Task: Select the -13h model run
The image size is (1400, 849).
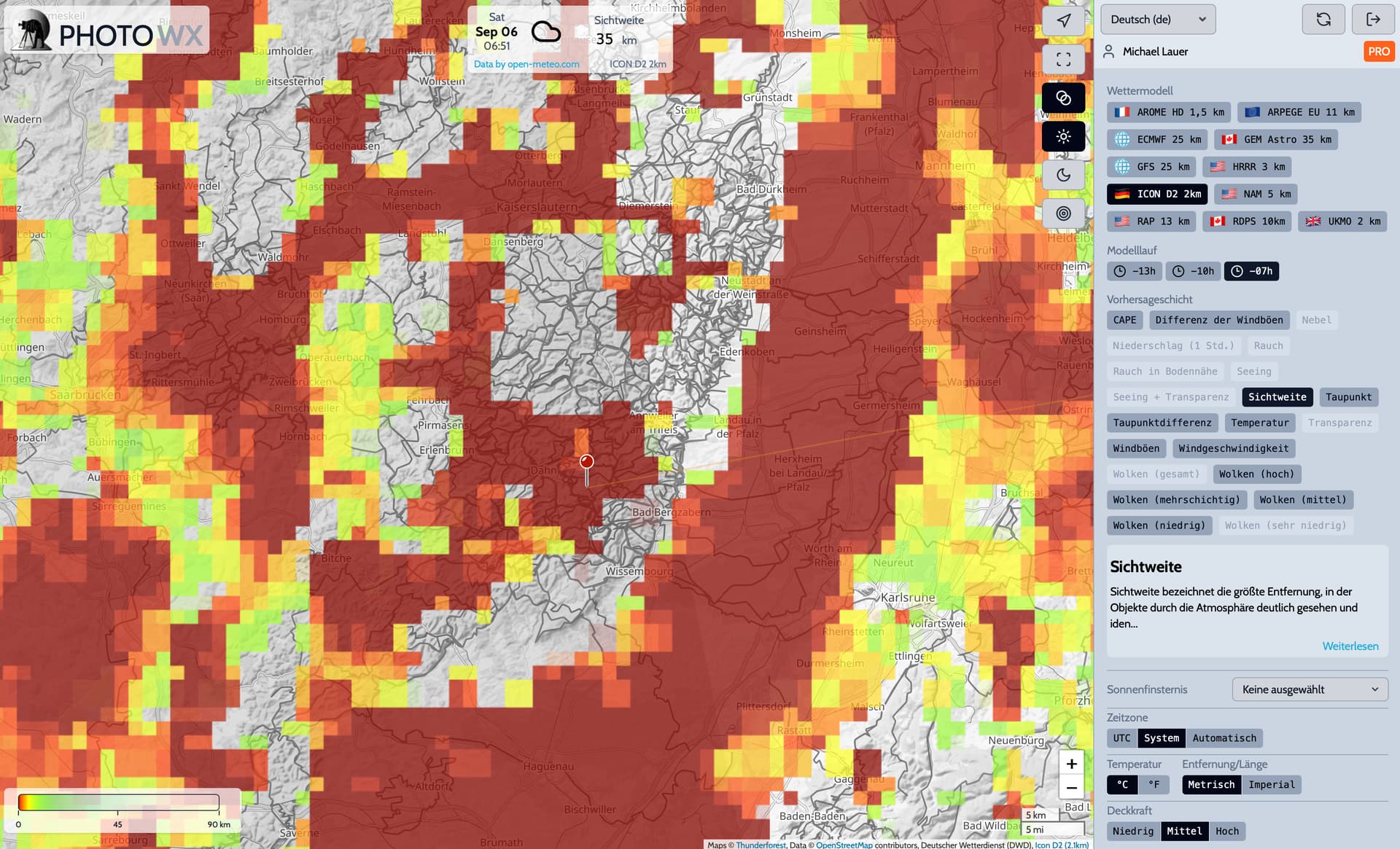Action: click(x=1135, y=271)
